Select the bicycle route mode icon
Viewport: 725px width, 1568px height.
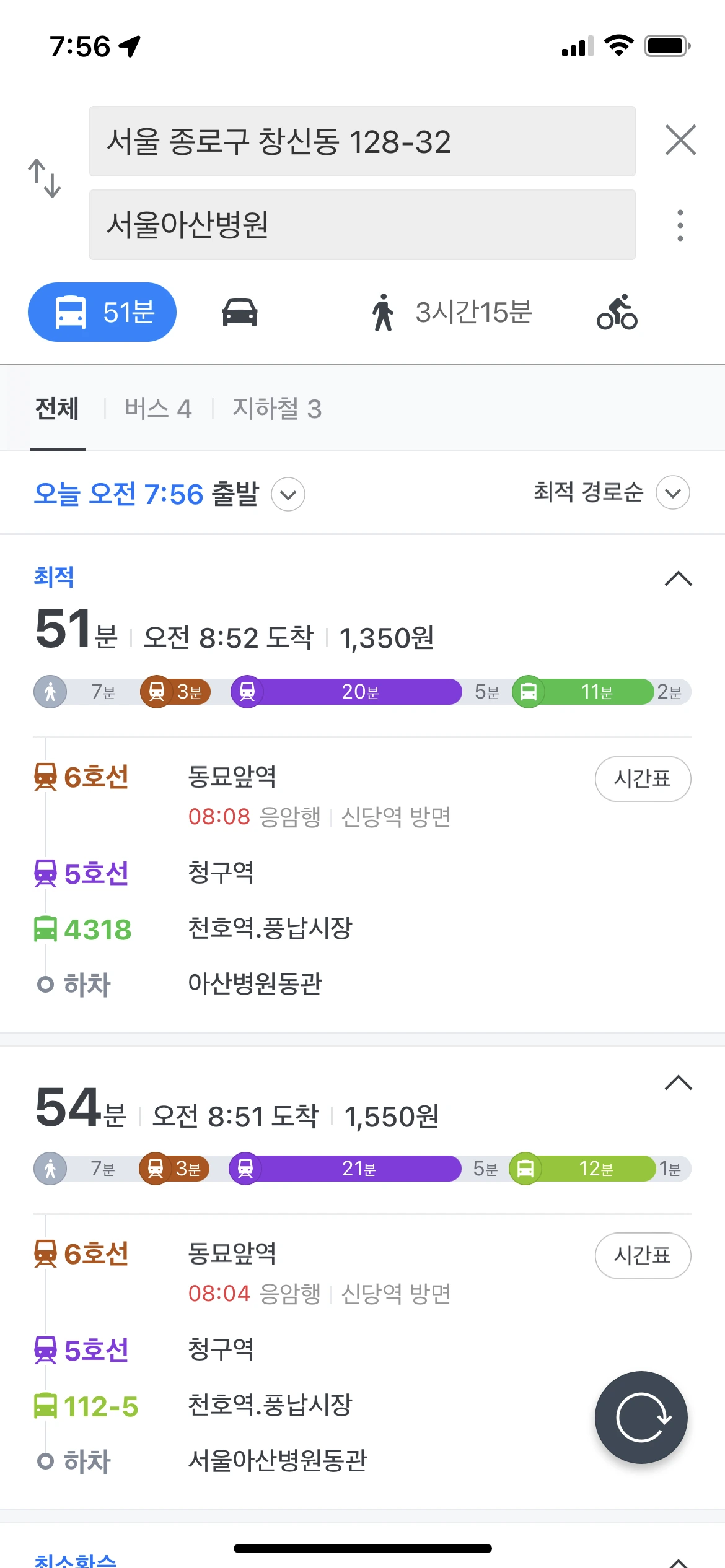(617, 312)
